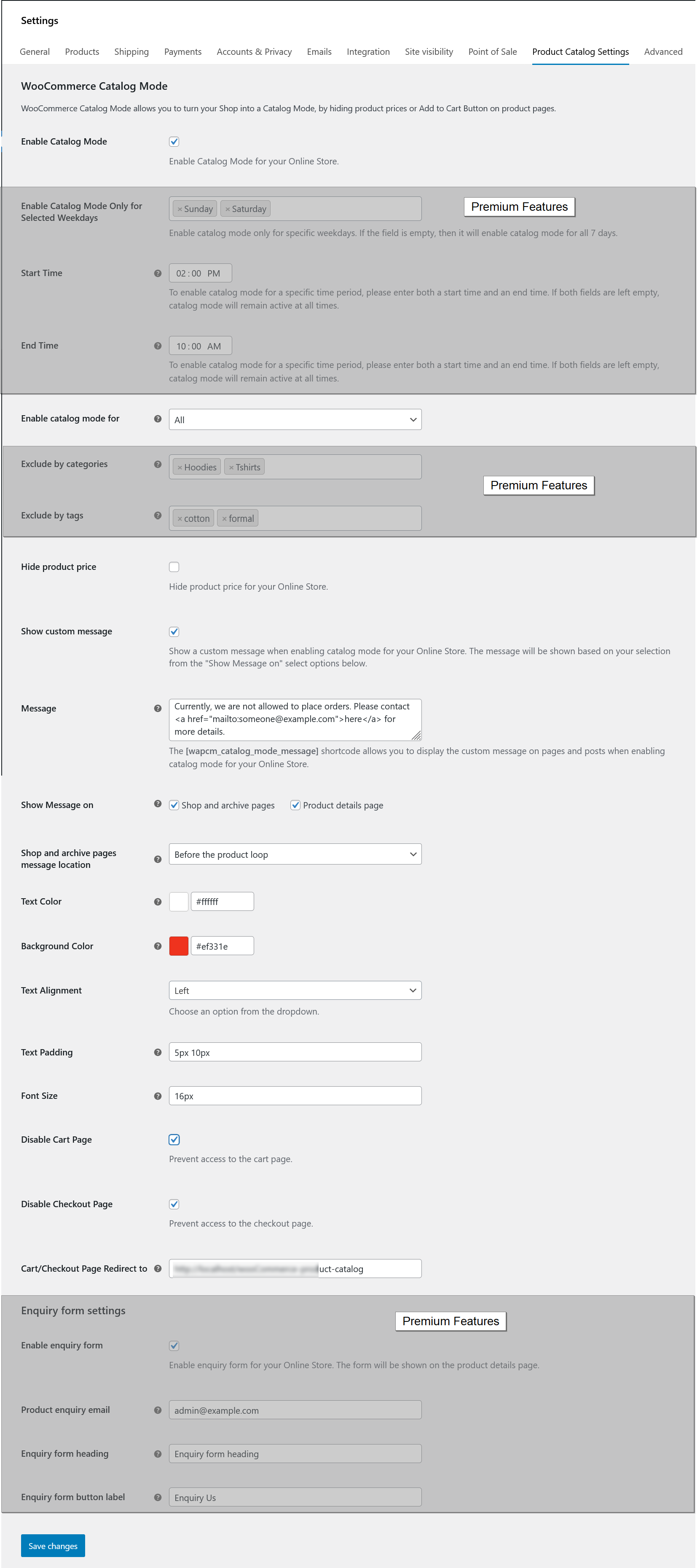
Task: Open the Text Alignment dropdown
Action: (x=295, y=991)
